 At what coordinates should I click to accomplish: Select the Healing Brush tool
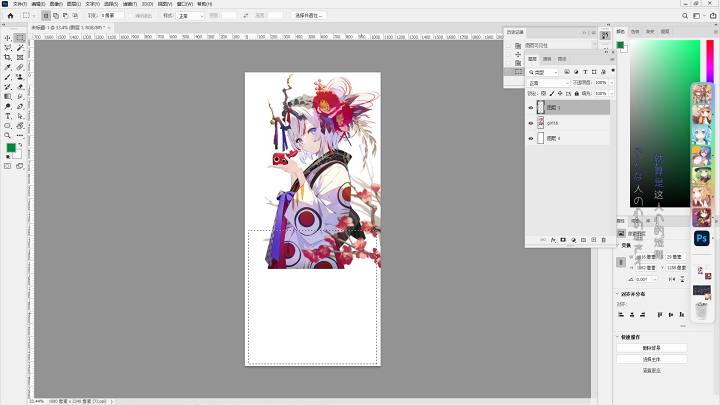click(20, 68)
